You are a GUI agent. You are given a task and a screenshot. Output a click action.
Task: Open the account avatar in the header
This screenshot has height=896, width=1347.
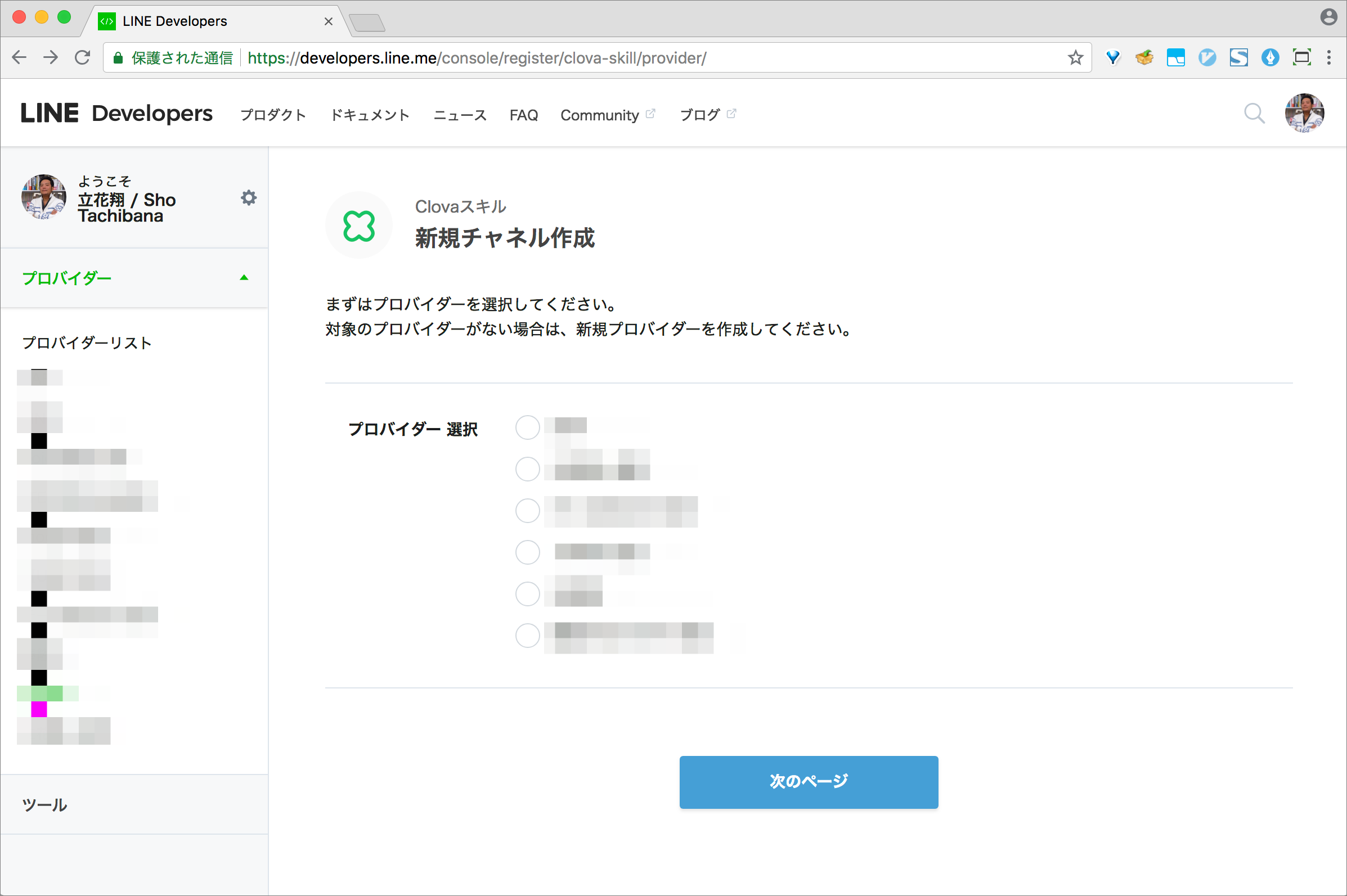coord(1304,113)
